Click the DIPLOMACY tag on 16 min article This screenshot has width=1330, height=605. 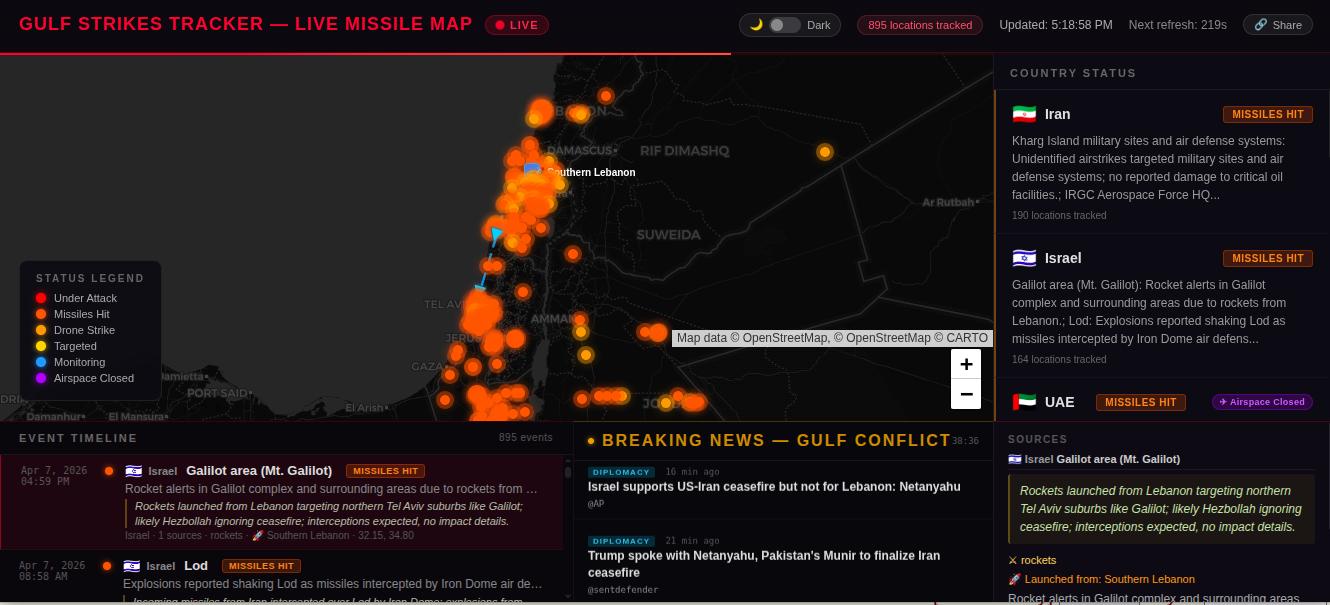click(x=621, y=472)
